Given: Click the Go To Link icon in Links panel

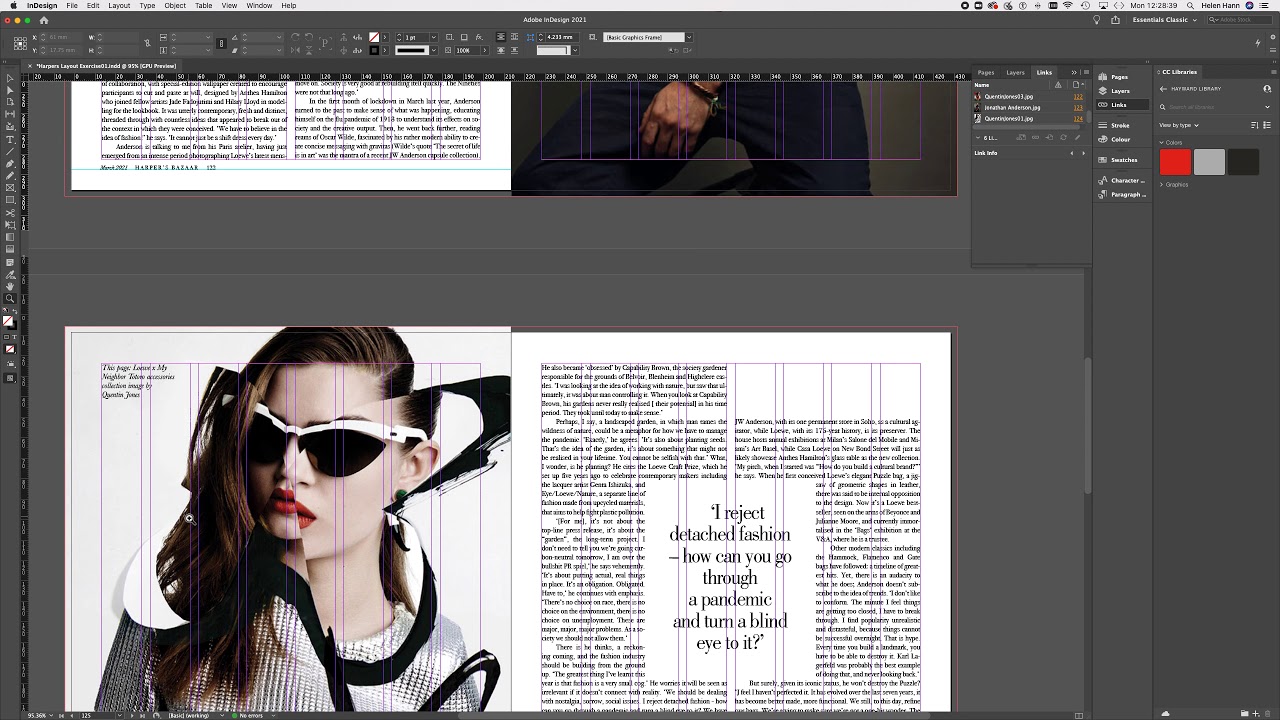Looking at the screenshot, I should pos(1049,137).
